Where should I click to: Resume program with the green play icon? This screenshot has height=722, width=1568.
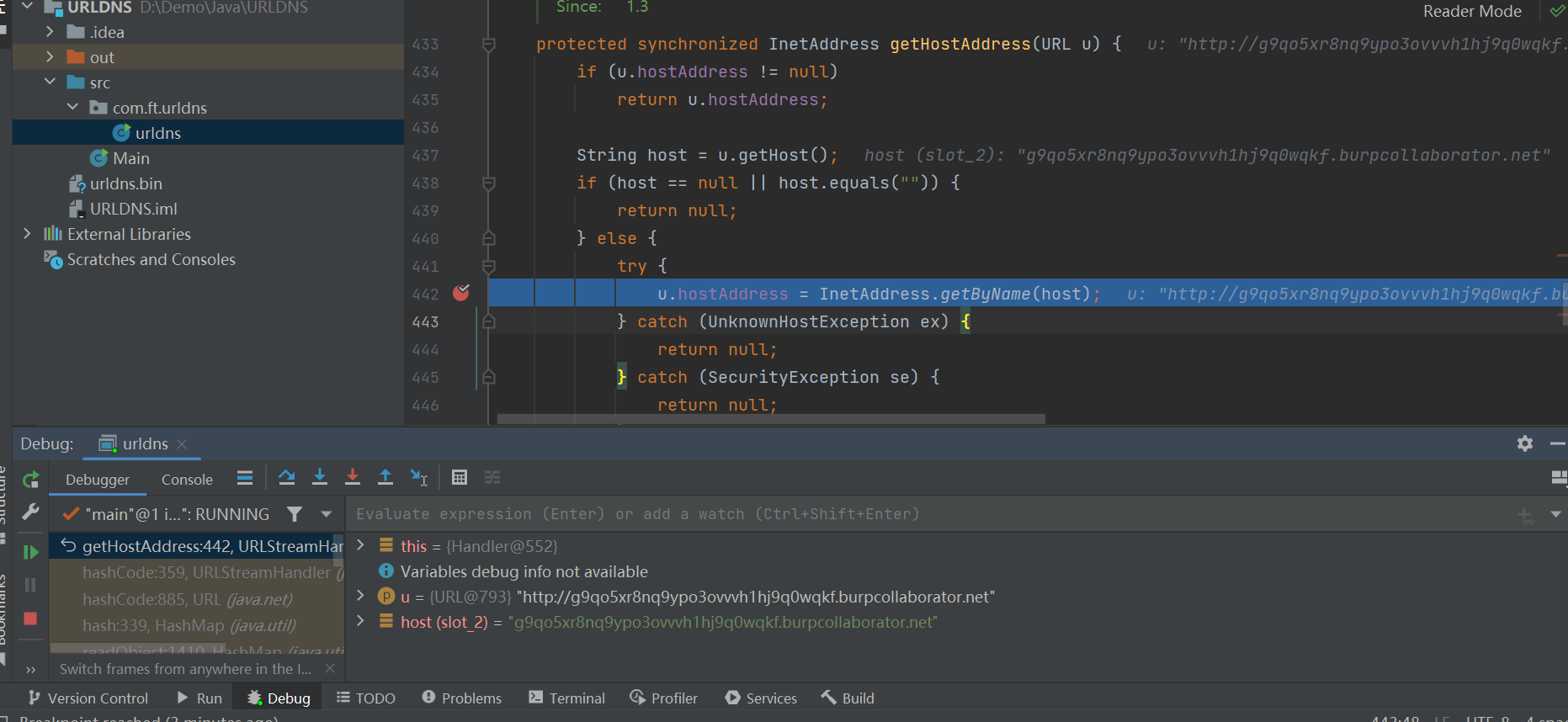click(31, 552)
